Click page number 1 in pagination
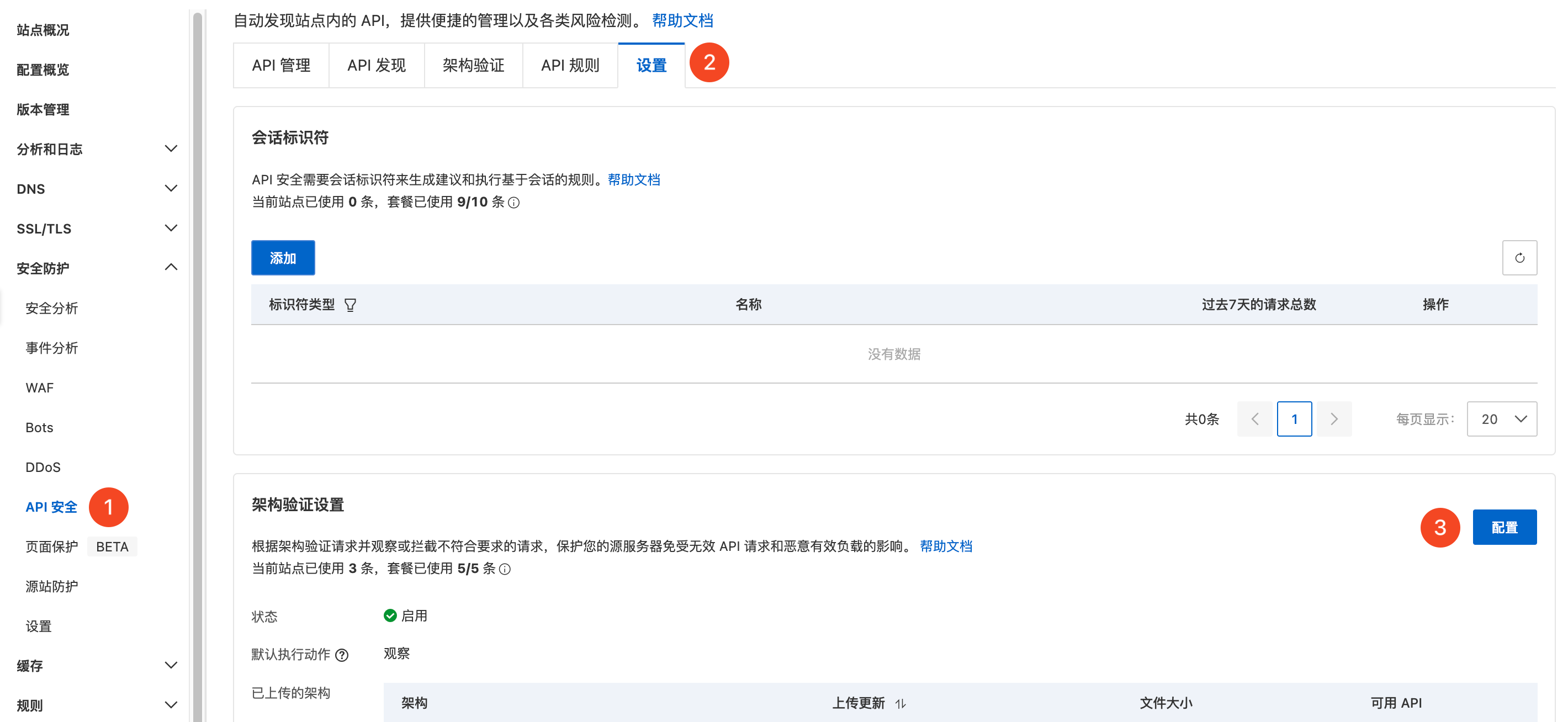The width and height of the screenshot is (1568, 722). click(1294, 419)
